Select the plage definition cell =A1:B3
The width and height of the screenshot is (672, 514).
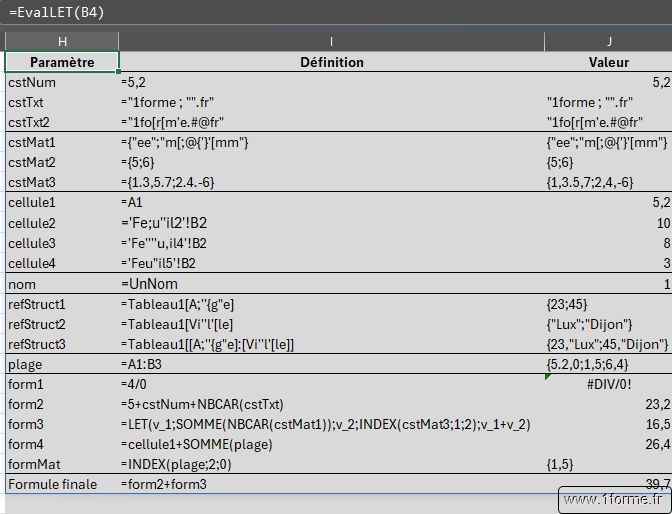point(331,365)
